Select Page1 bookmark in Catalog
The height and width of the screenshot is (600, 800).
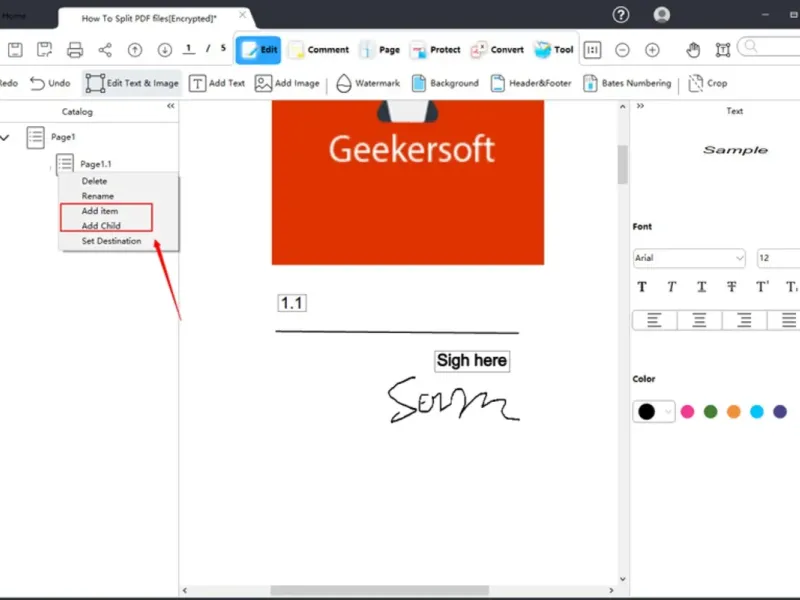click(x=63, y=137)
